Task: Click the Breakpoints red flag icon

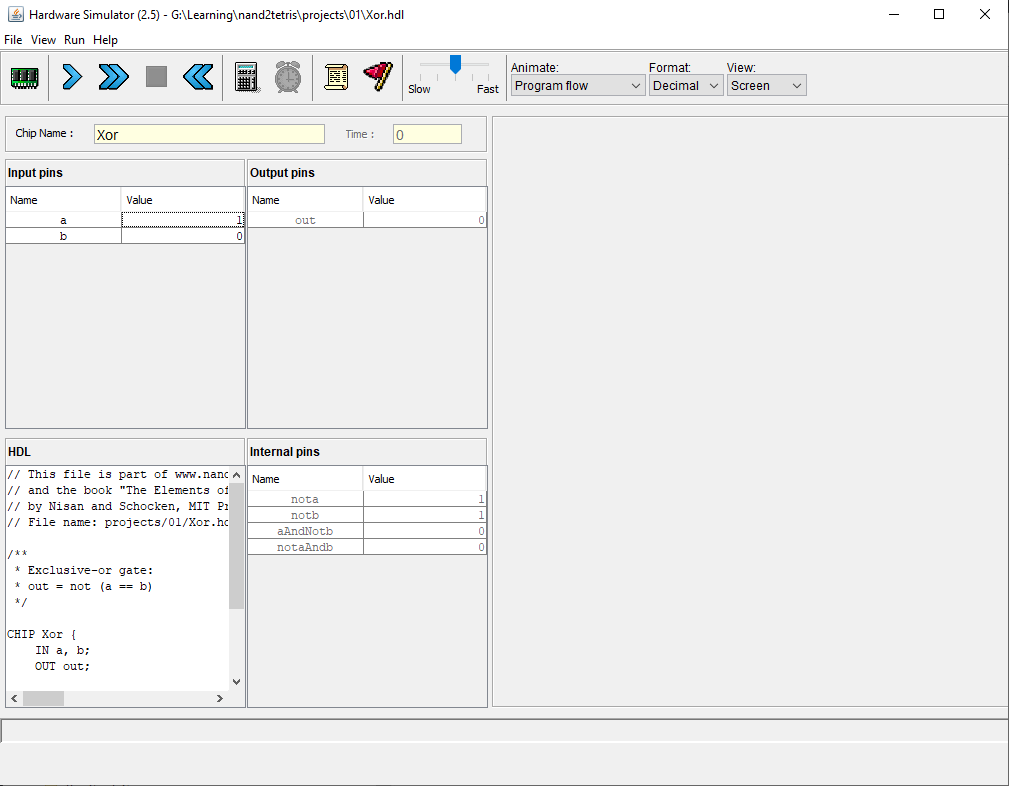Action: 377,77
